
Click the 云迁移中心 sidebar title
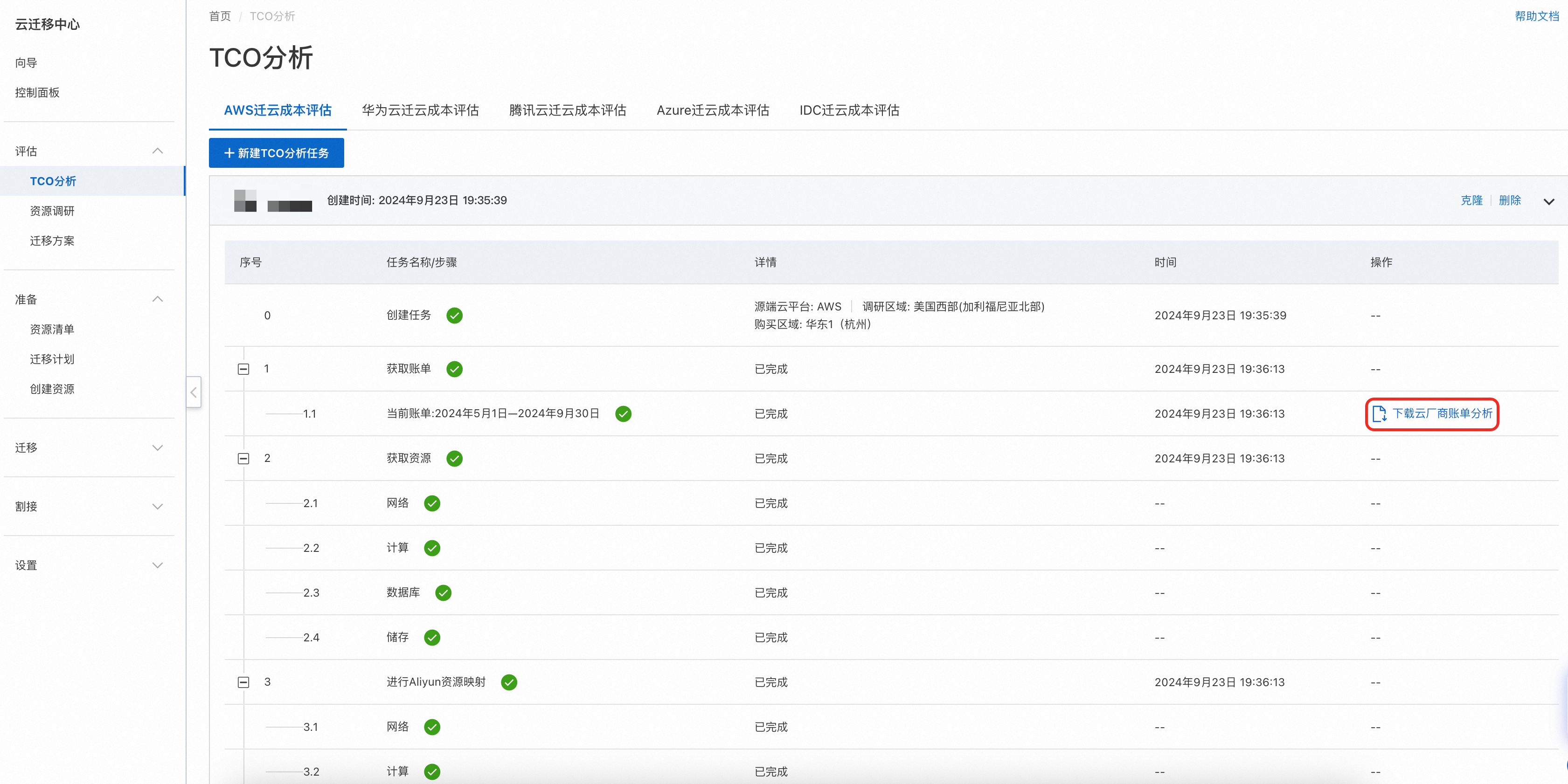48,24
